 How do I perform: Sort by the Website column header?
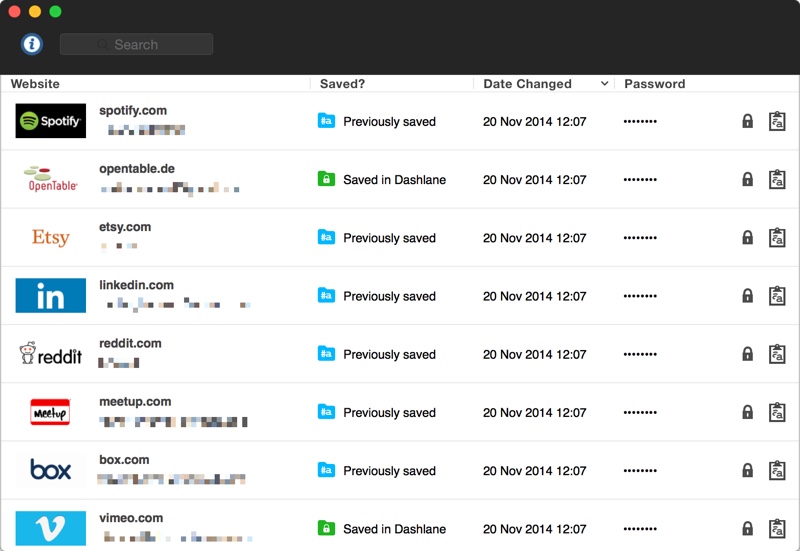point(35,84)
